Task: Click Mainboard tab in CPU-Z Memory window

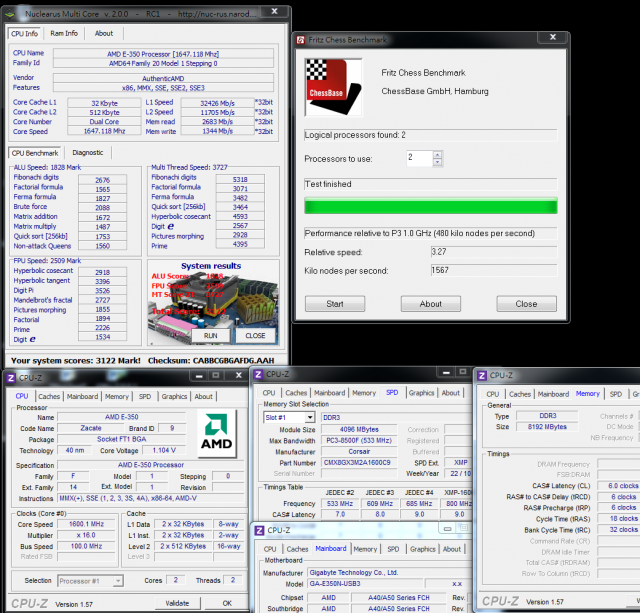Action: (553, 394)
